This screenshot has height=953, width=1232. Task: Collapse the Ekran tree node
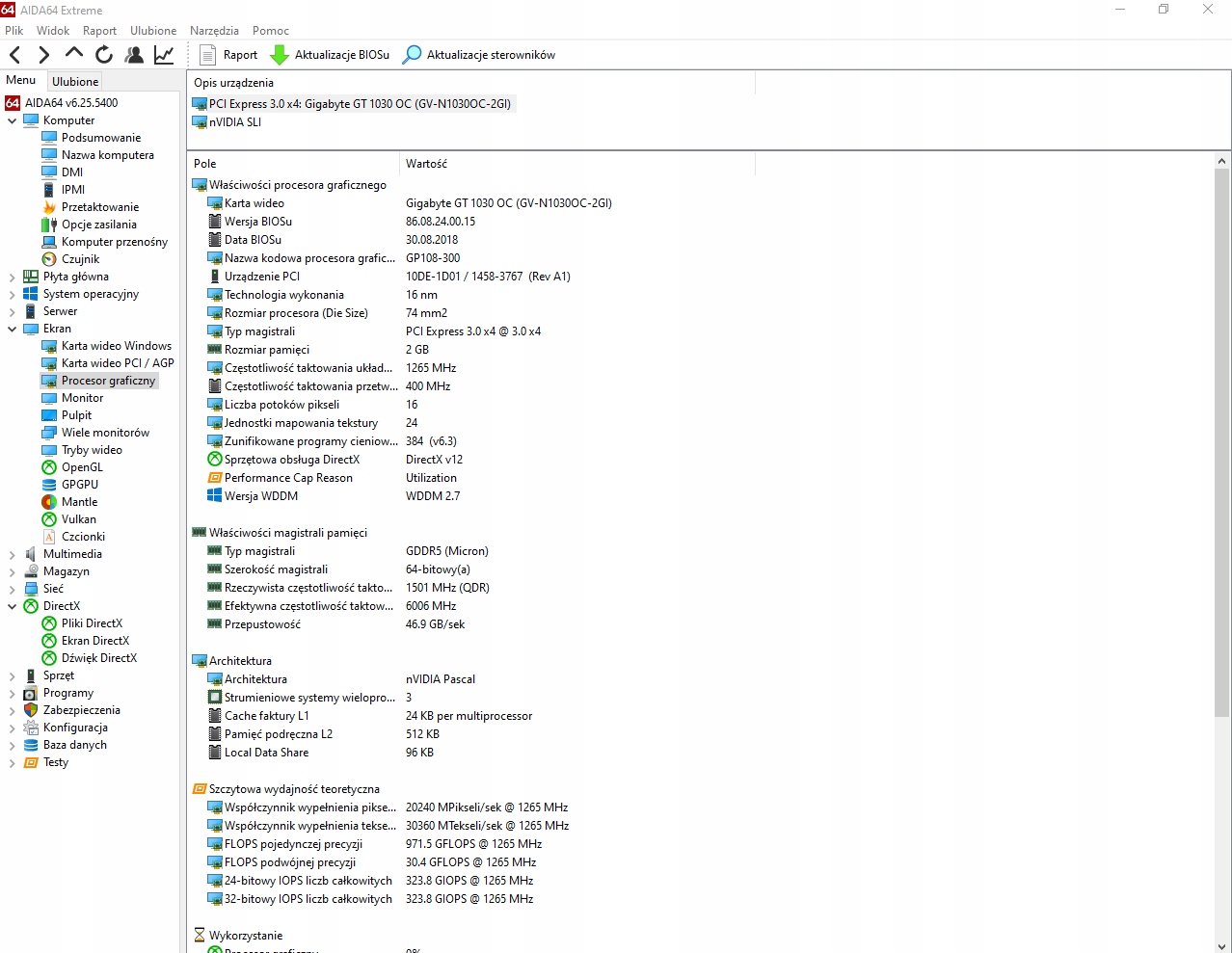click(12, 329)
